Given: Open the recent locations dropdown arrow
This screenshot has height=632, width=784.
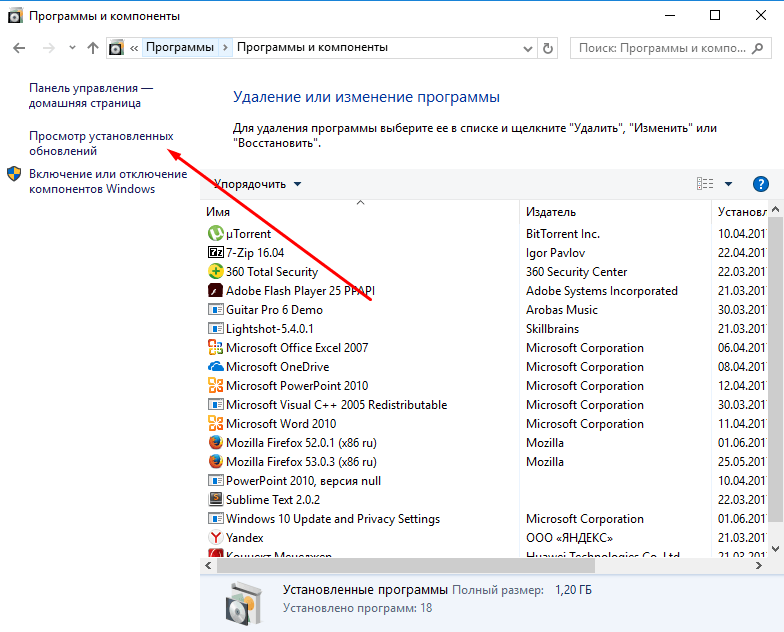Looking at the screenshot, I should tap(72, 48).
